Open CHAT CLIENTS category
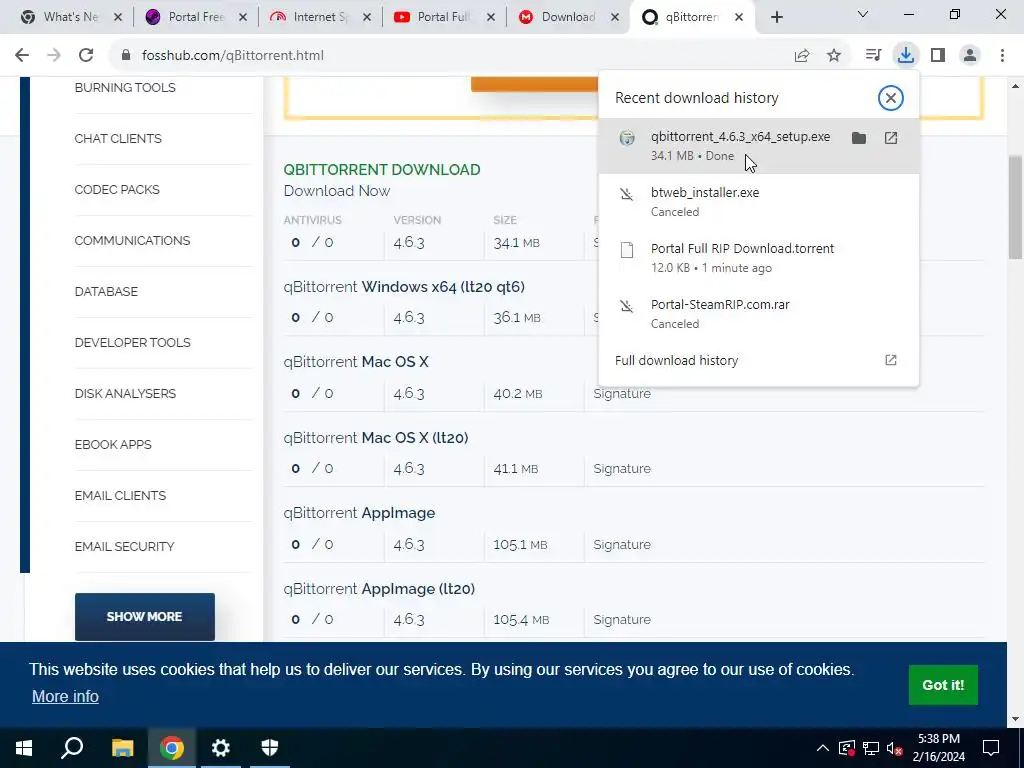Image resolution: width=1024 pixels, height=768 pixels. click(x=118, y=138)
